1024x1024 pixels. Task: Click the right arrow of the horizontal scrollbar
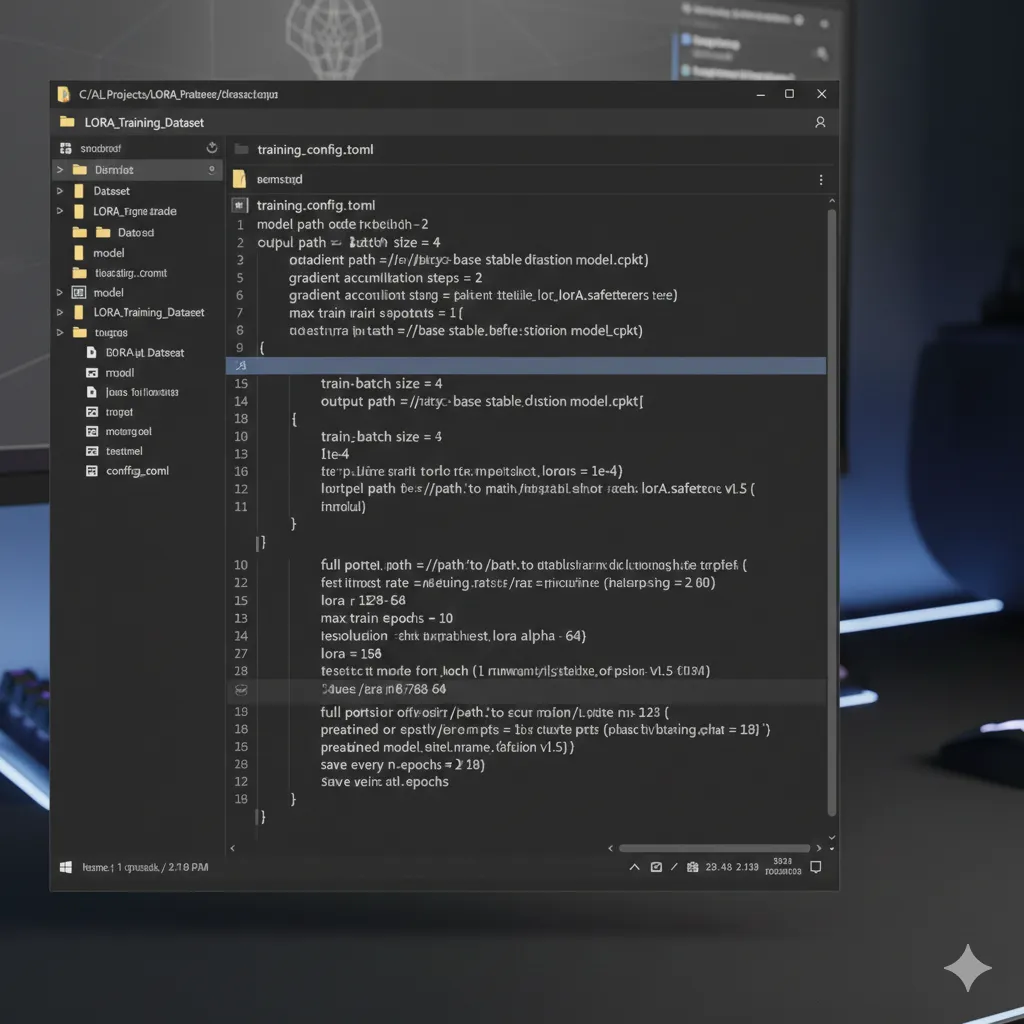(819, 848)
